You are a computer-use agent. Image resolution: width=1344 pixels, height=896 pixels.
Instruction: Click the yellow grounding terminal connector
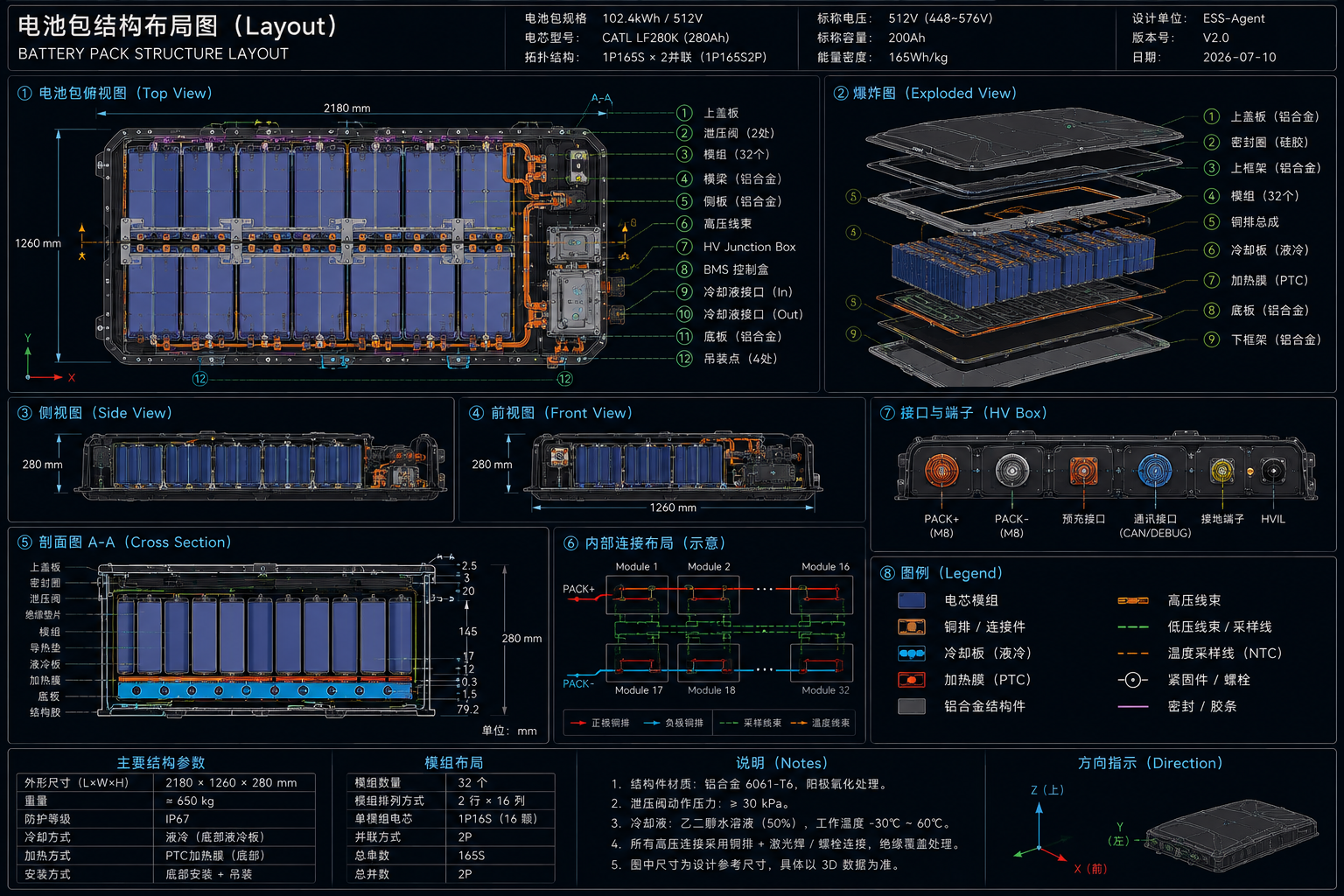pos(1221,471)
